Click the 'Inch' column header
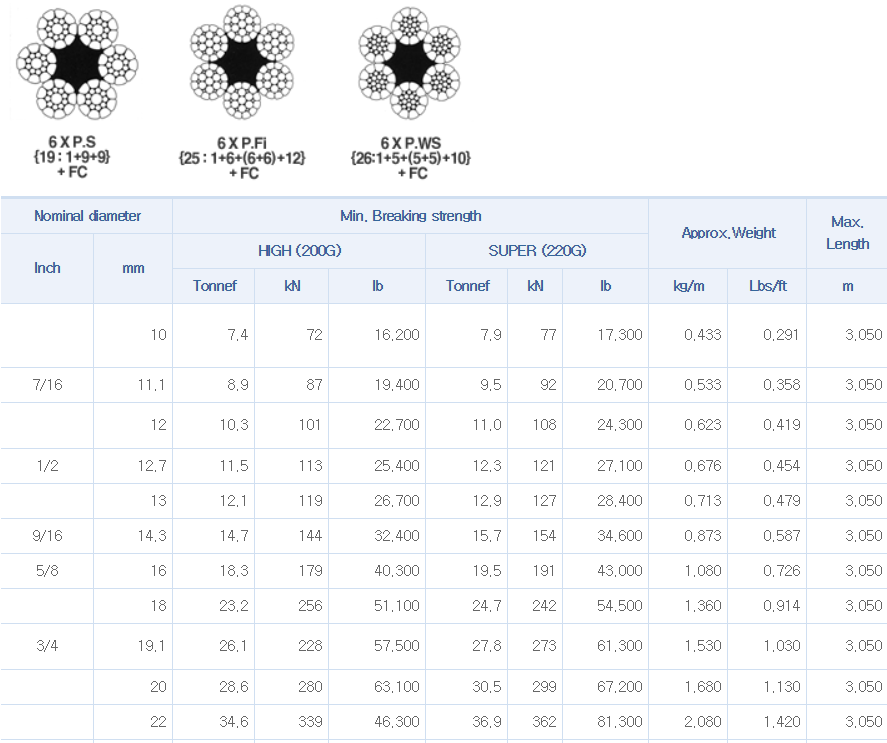Image resolution: width=887 pixels, height=743 pixels. pyautogui.click(x=47, y=268)
